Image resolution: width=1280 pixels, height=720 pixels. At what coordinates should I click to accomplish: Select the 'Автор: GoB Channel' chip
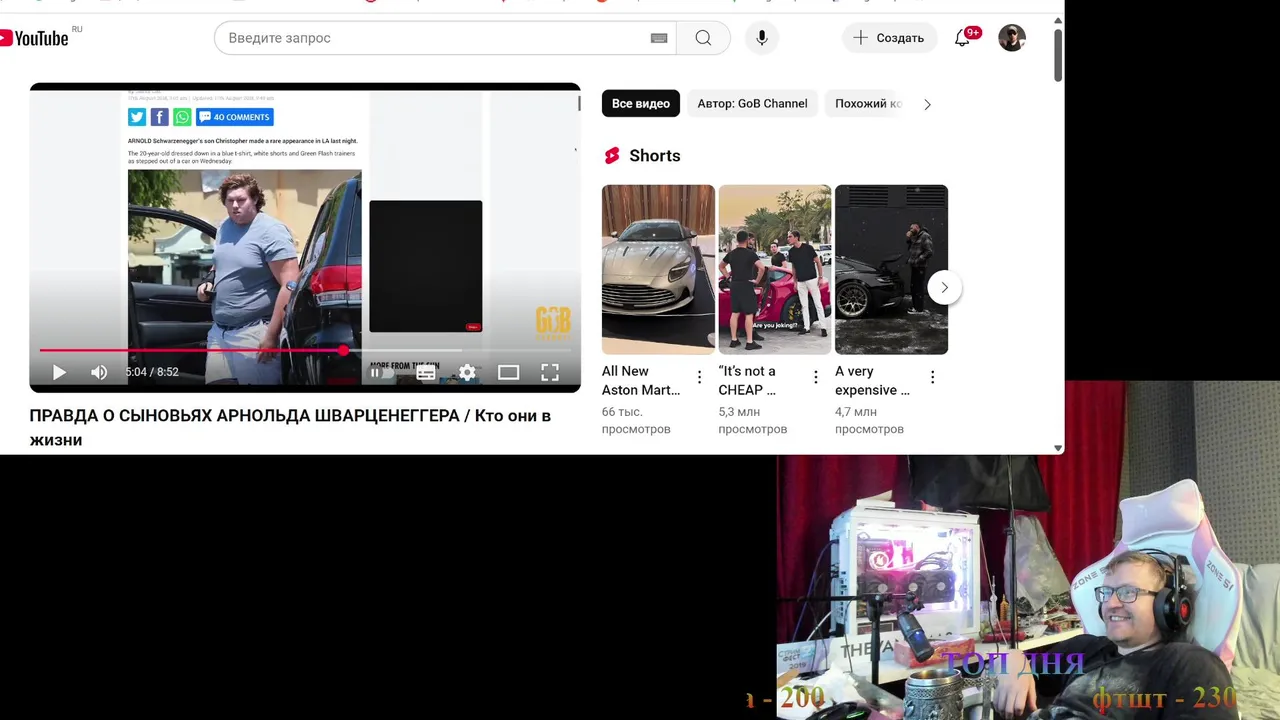pos(752,104)
